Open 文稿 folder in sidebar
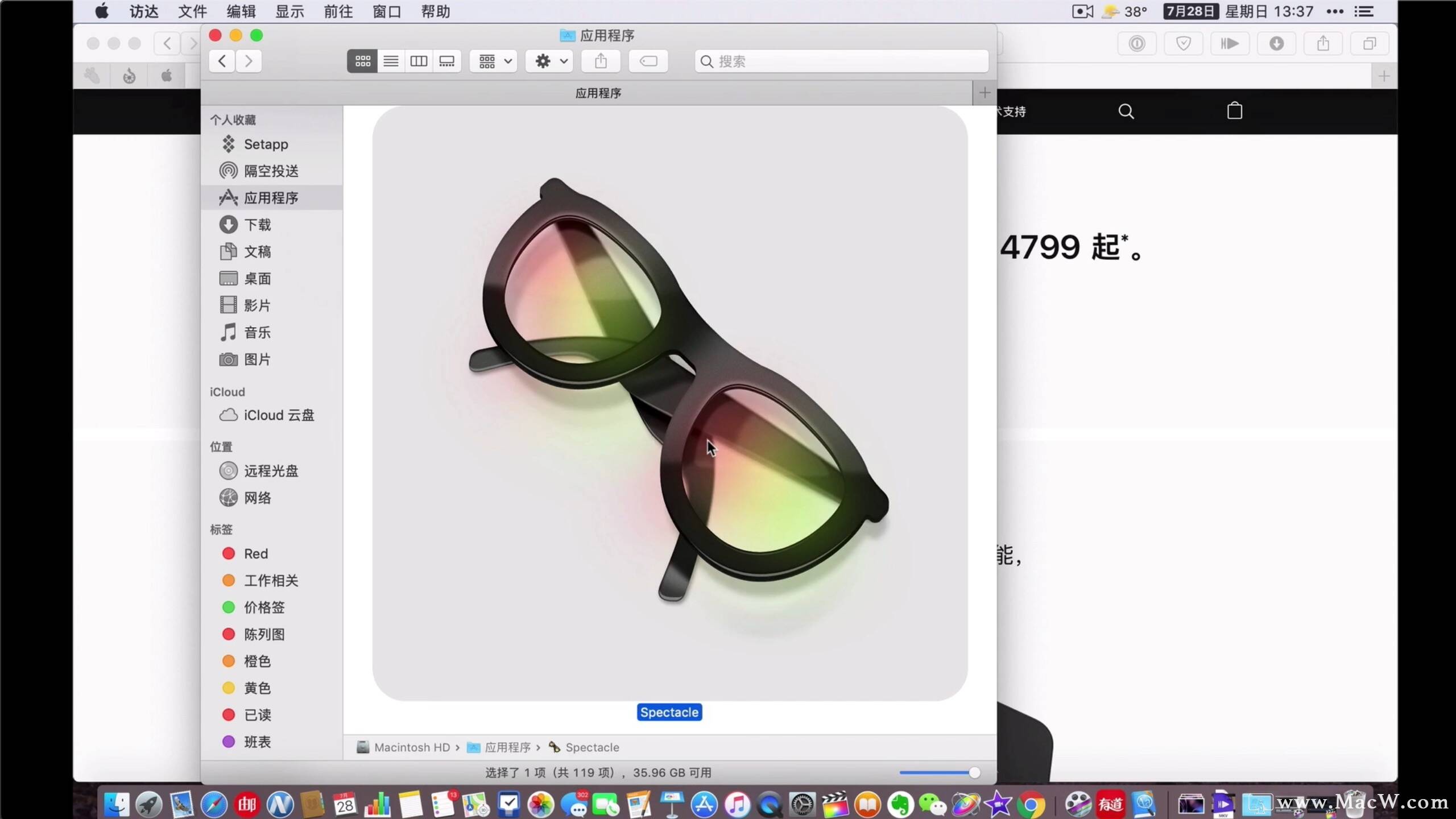This screenshot has height=819, width=1456. 272,251
